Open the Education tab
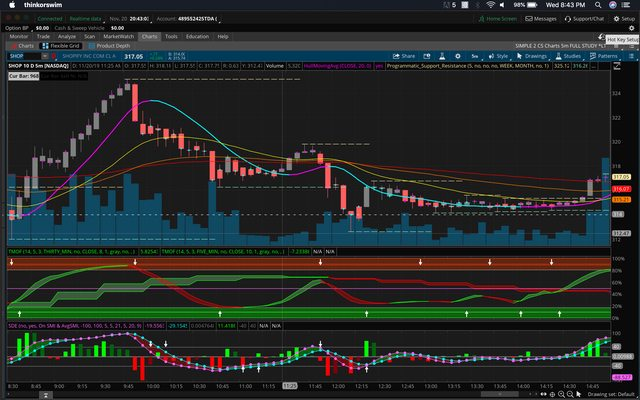 (198, 36)
